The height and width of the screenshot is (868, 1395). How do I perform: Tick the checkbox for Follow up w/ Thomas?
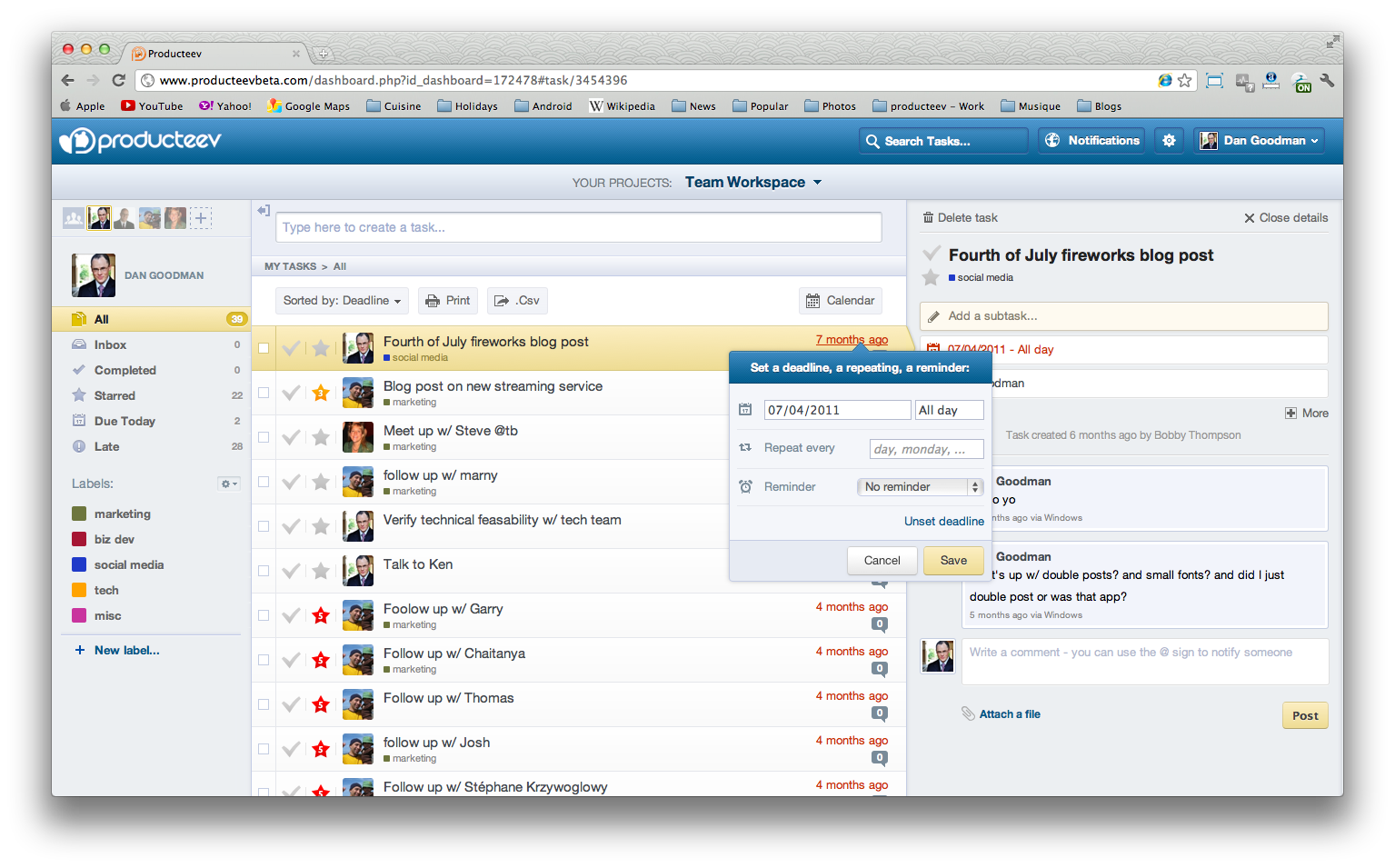264,704
